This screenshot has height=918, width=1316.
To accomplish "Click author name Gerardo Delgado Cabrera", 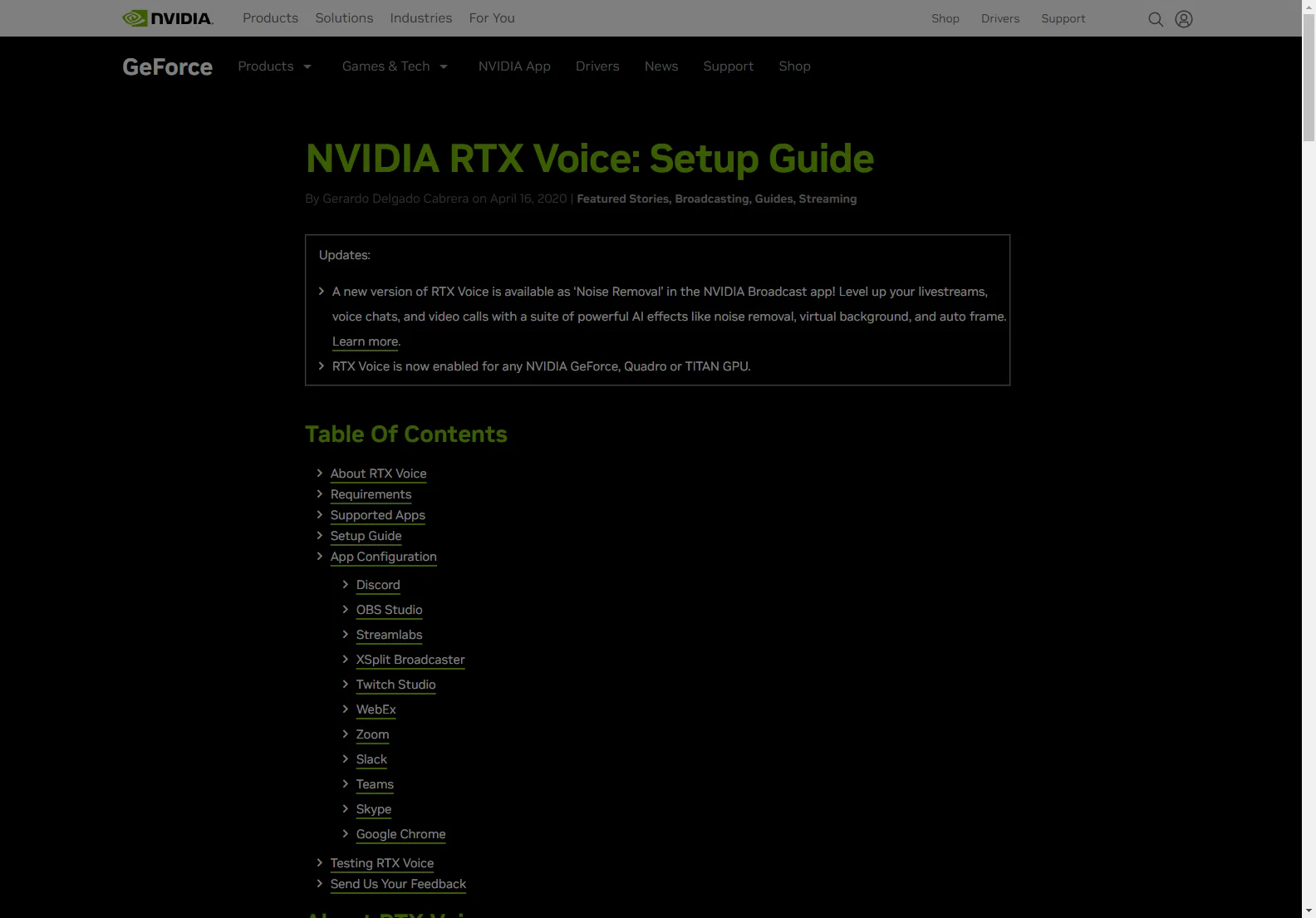I will click(x=395, y=199).
